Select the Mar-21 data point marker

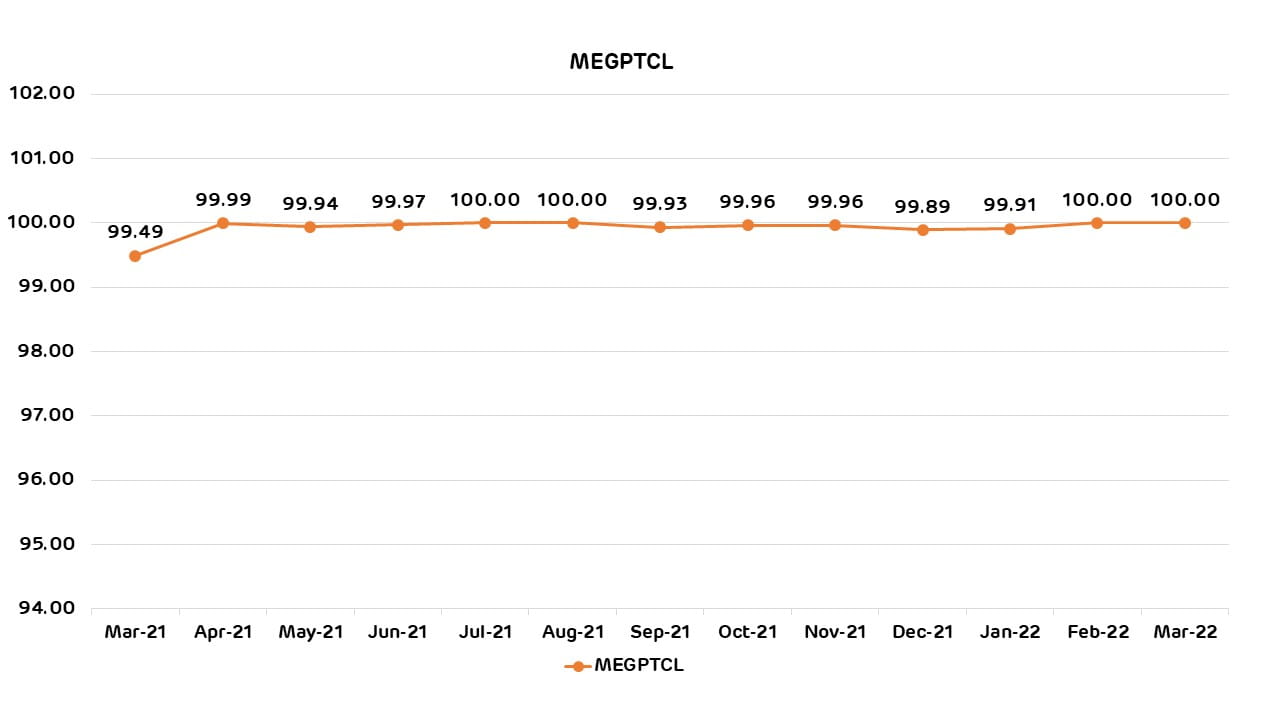click(135, 256)
